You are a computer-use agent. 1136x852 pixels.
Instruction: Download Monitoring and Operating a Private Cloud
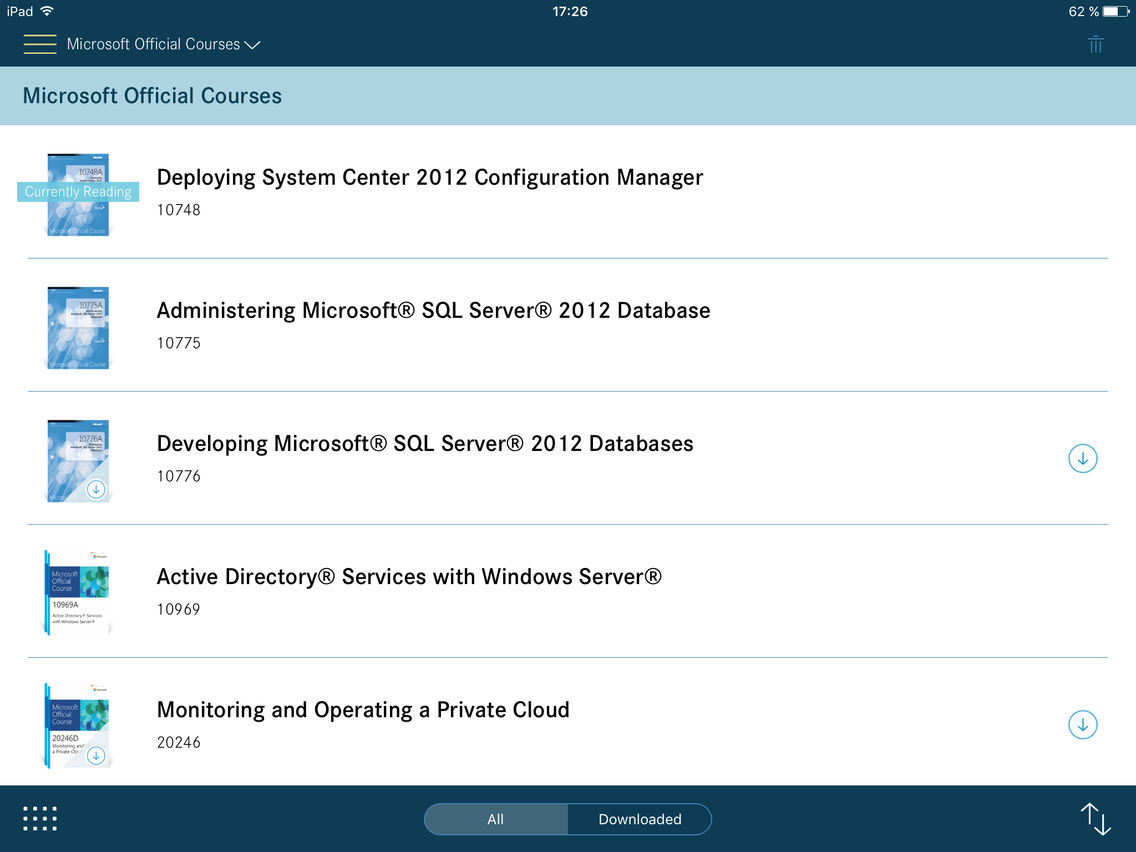[1082, 724]
